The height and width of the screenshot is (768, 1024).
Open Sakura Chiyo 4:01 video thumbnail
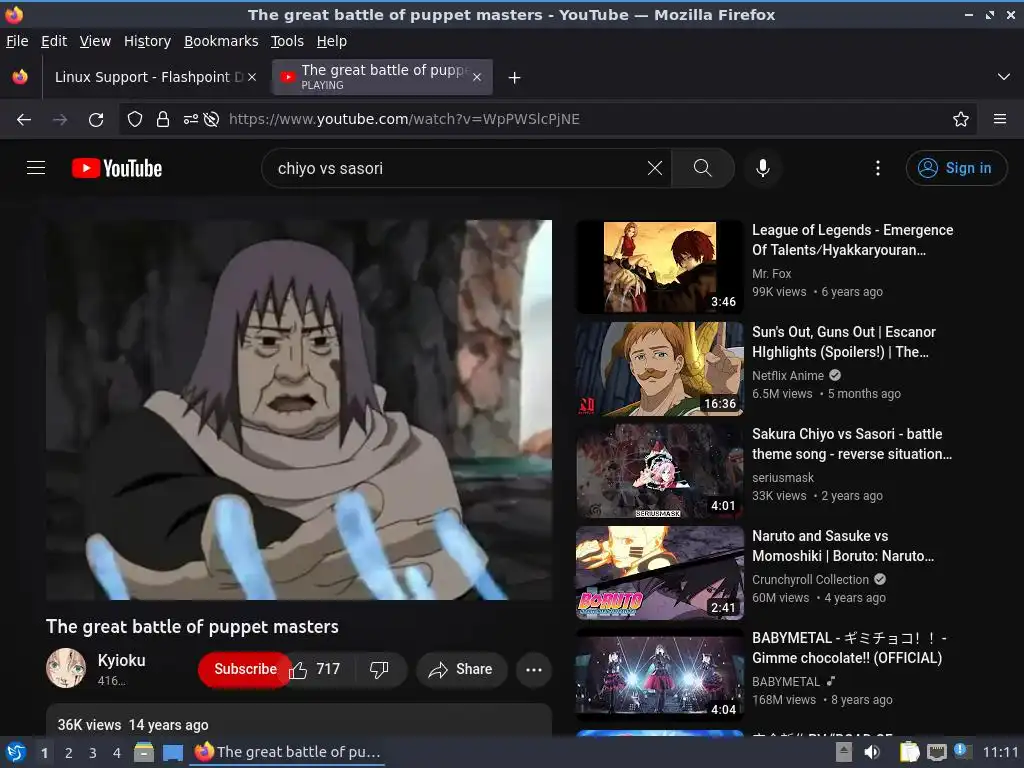point(660,471)
